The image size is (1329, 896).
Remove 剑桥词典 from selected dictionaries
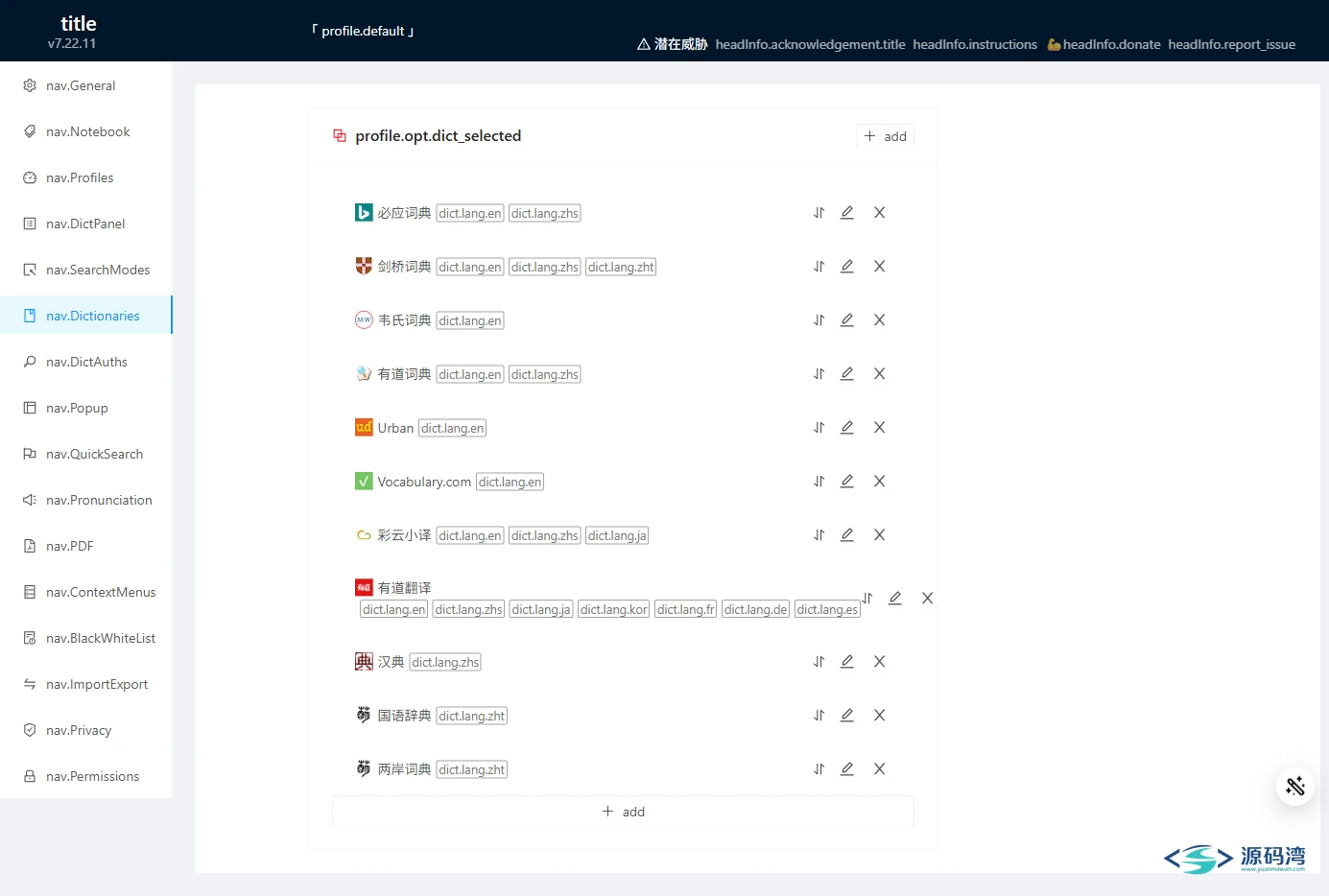coord(879,267)
